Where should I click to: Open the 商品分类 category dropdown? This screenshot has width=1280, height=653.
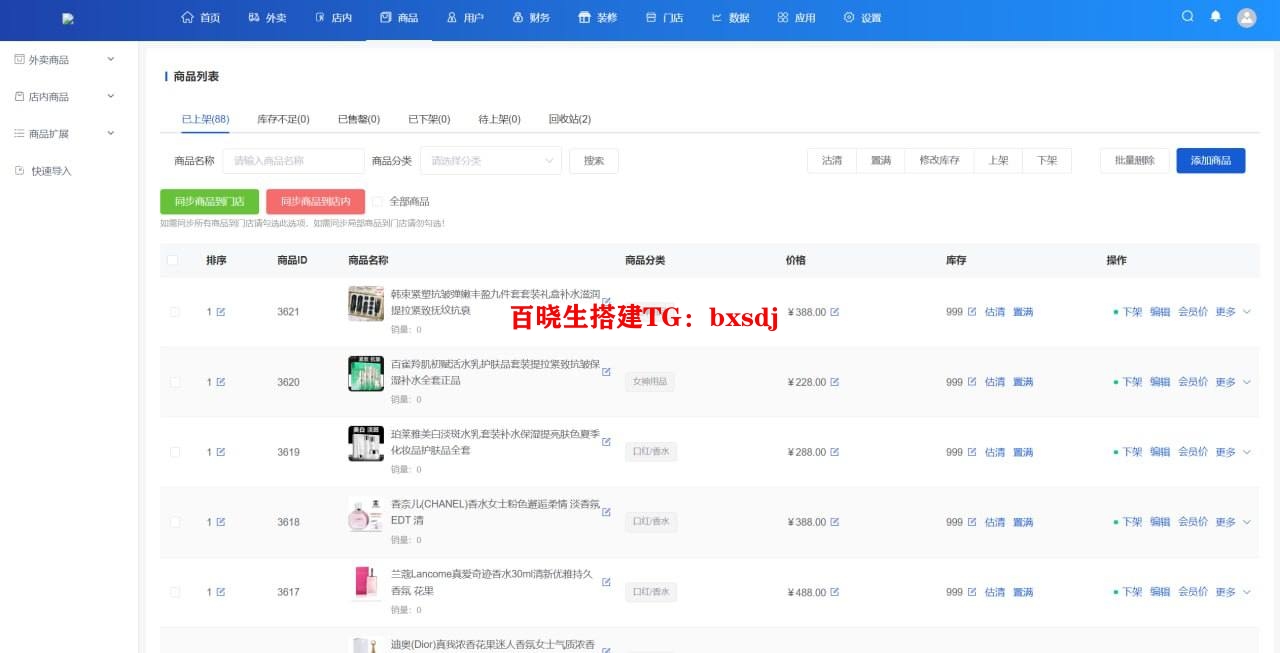tap(490, 161)
